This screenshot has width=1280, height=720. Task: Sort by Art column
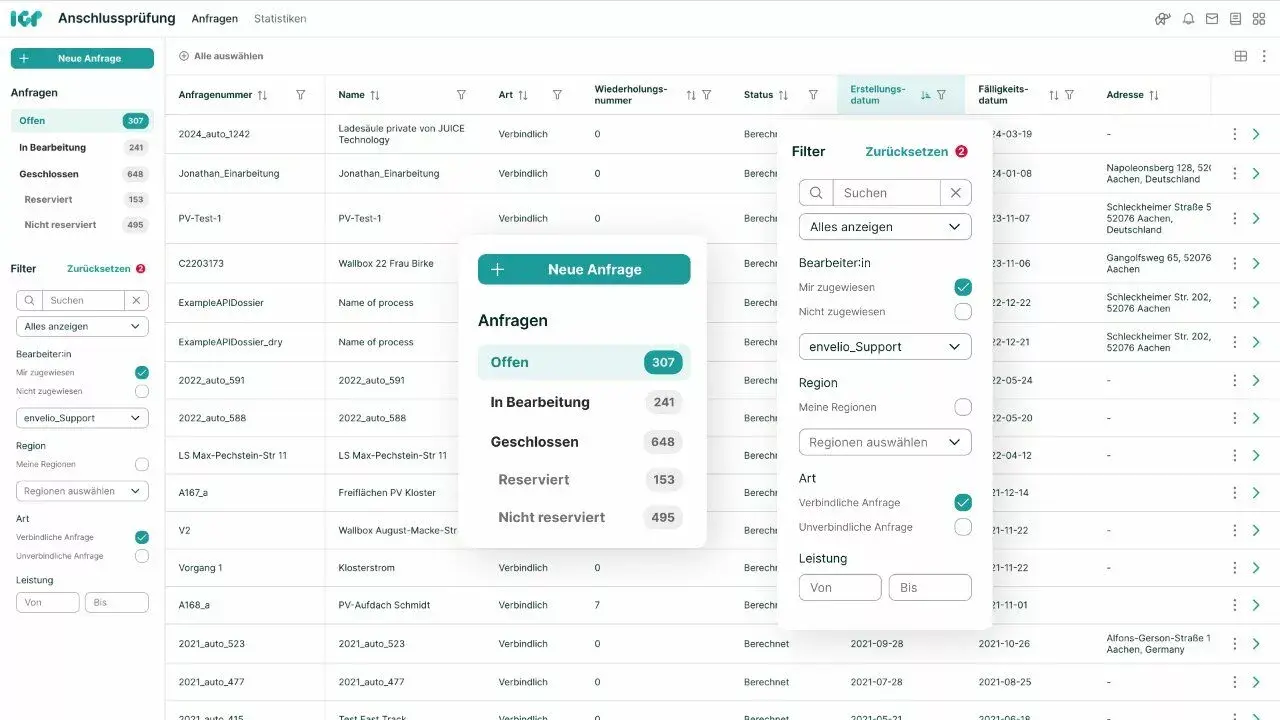523,95
